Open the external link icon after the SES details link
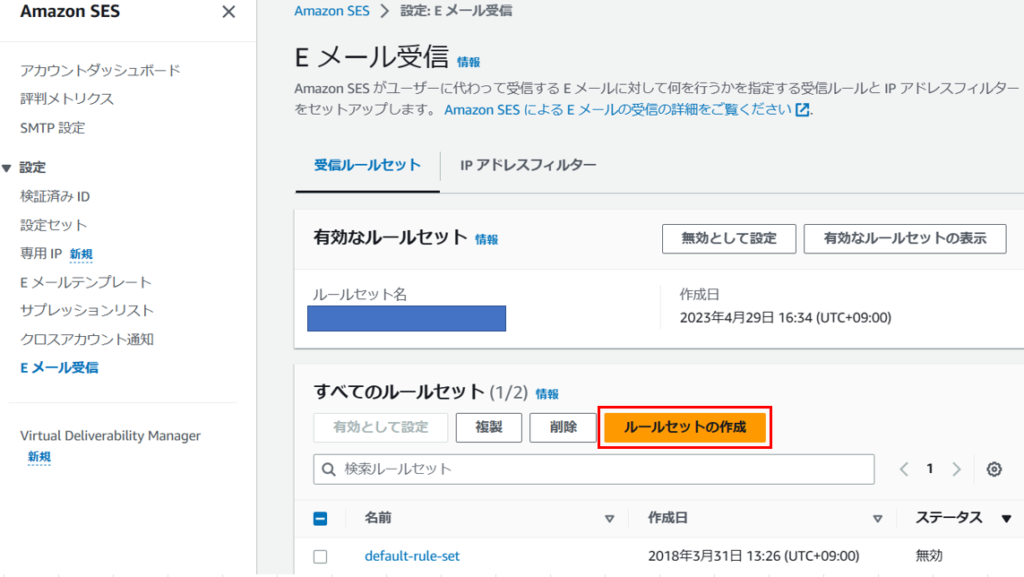1024x577 pixels. coord(802,110)
